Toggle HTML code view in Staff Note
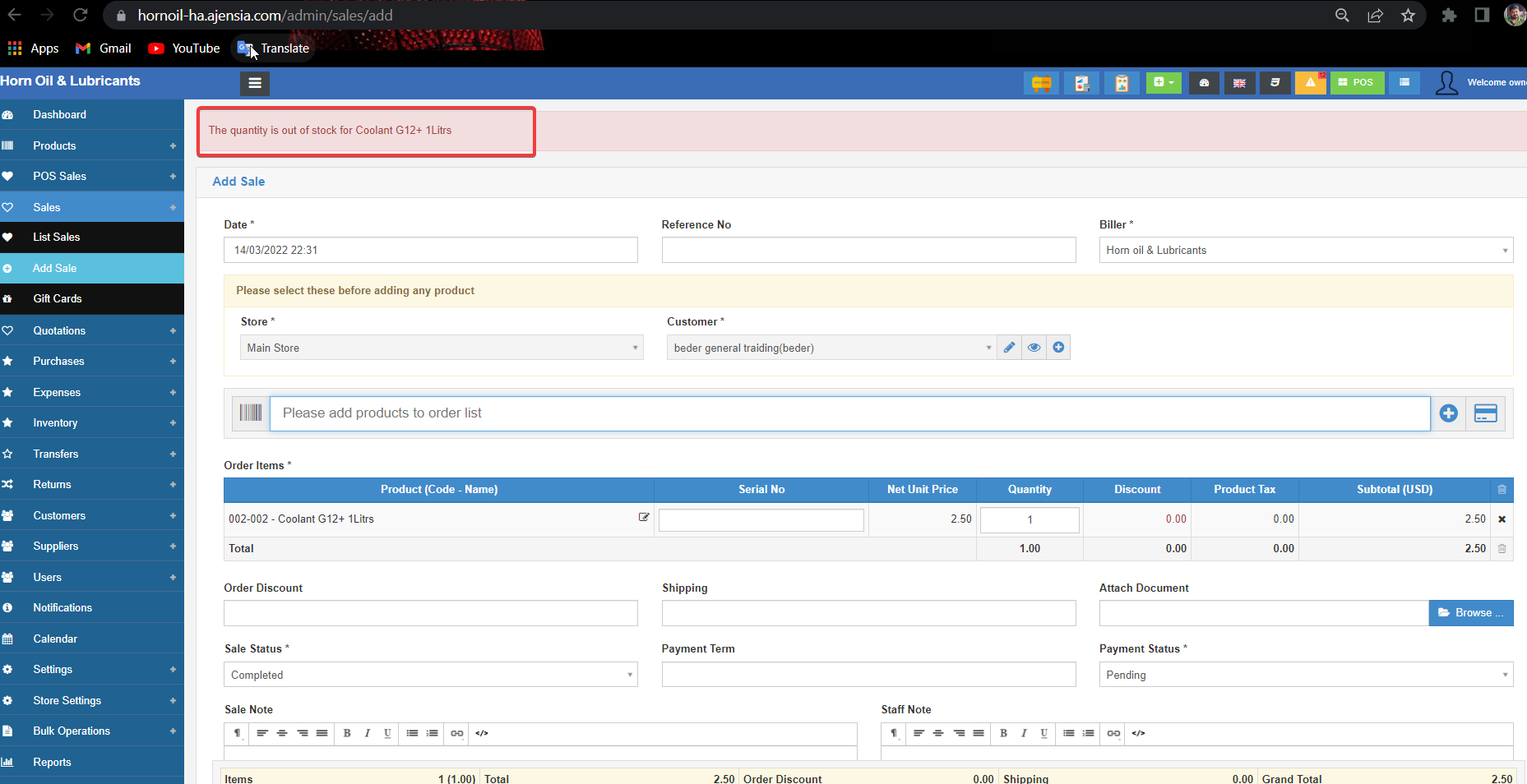Screen dimensions: 1527x784 (x=1138, y=733)
